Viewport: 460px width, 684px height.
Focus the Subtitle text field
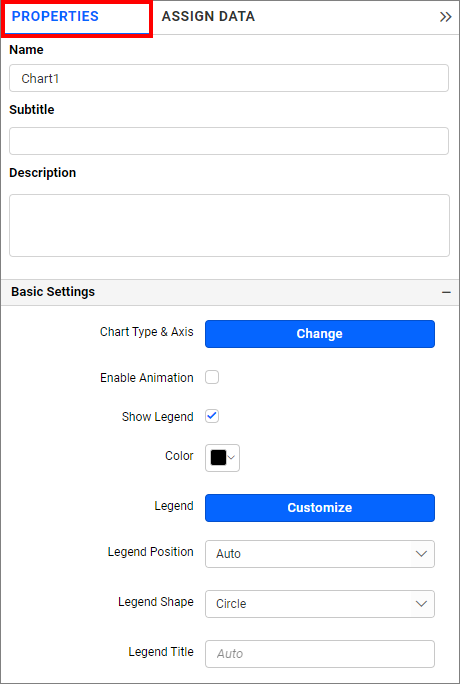click(229, 141)
